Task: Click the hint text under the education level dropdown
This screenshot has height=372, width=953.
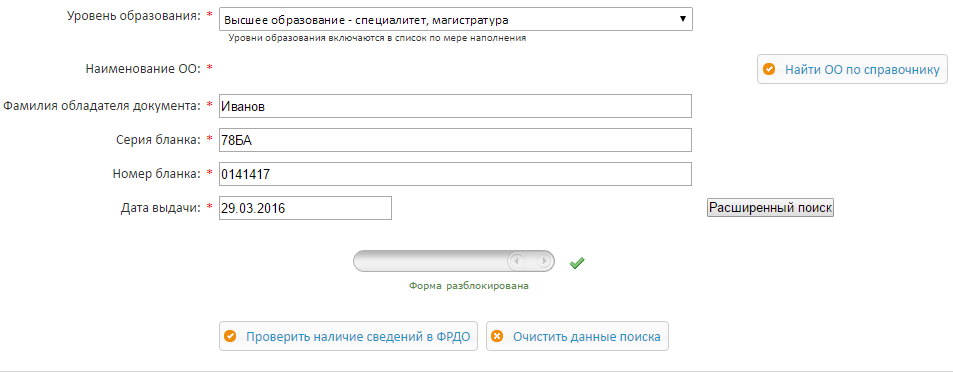Action: point(377,38)
